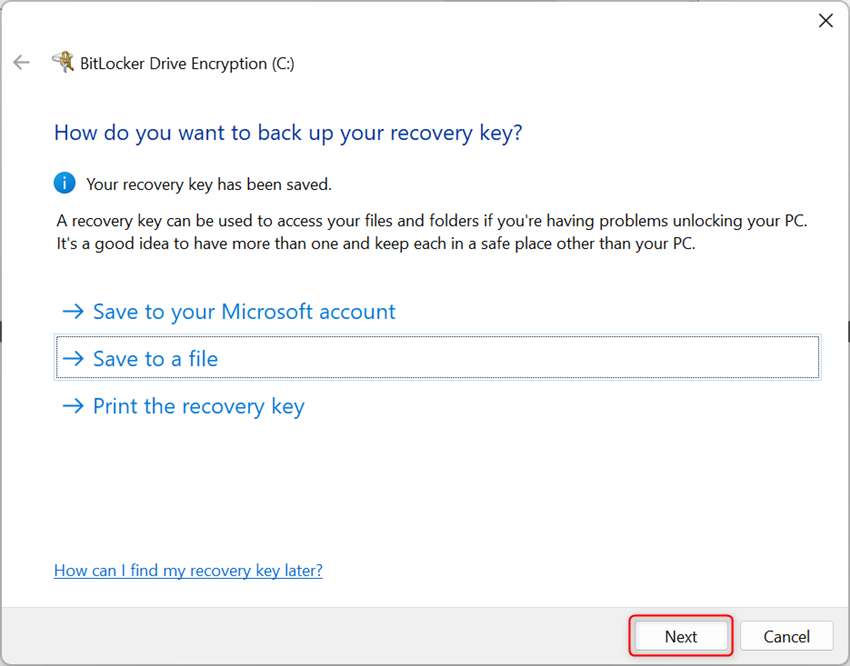Click the arrow icon beside Print the recovery key
Image resolution: width=850 pixels, height=666 pixels.
pyautogui.click(x=74, y=406)
